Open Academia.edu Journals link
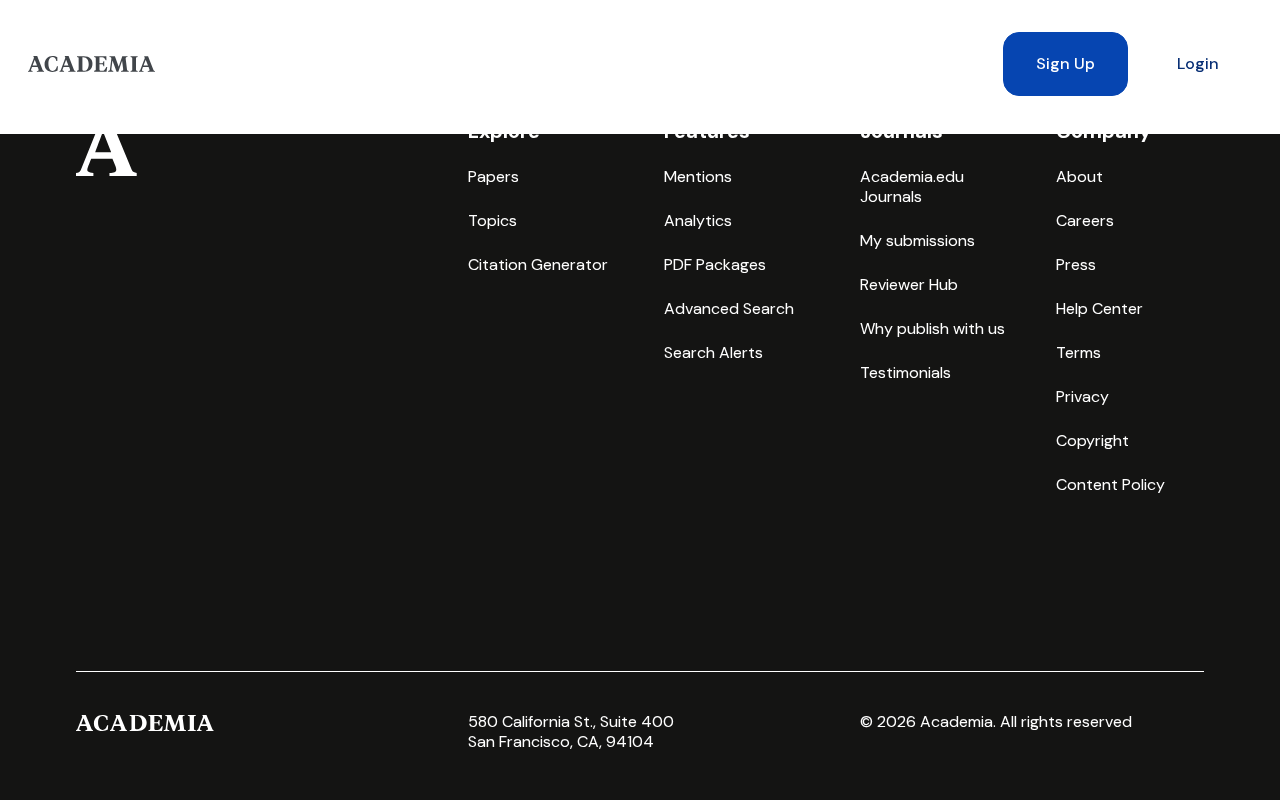The height and width of the screenshot is (800, 1280). [912, 187]
